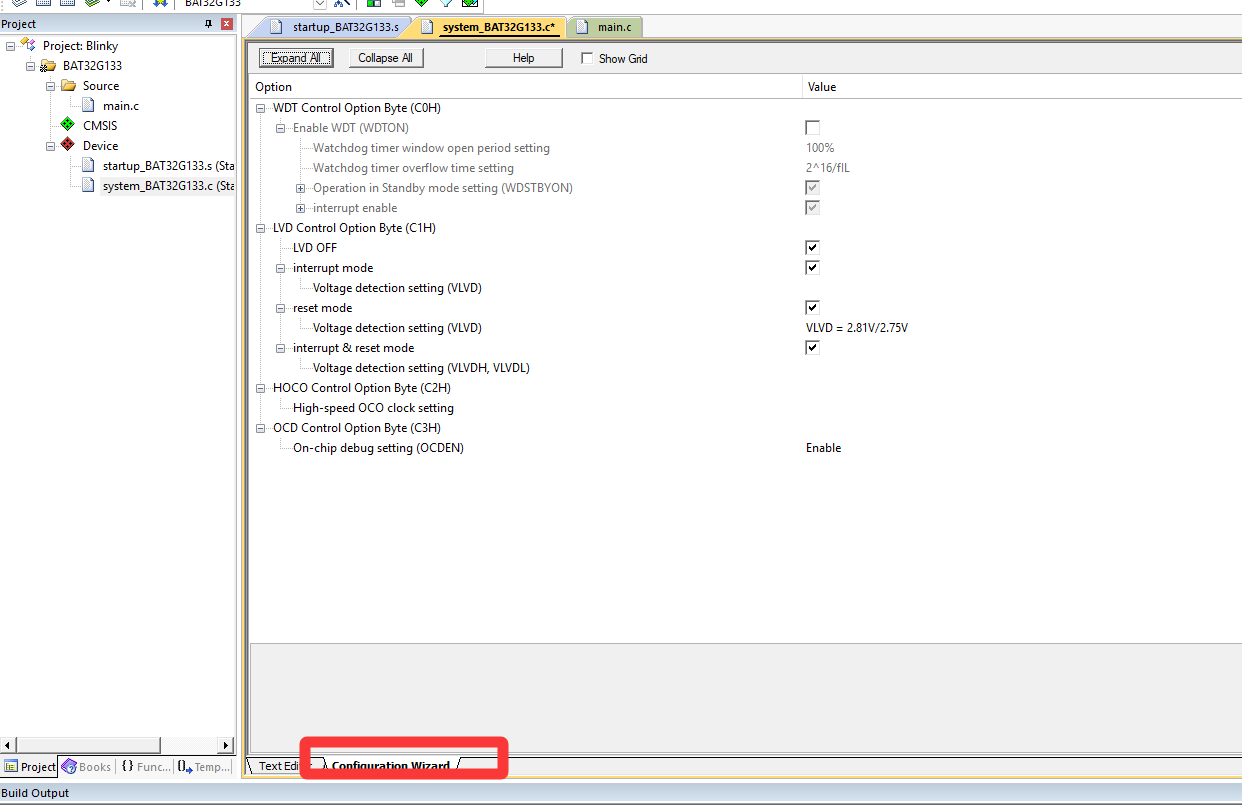Collapse the Enable WDT (WDTON) node
The width and height of the screenshot is (1242, 807).
click(x=281, y=128)
